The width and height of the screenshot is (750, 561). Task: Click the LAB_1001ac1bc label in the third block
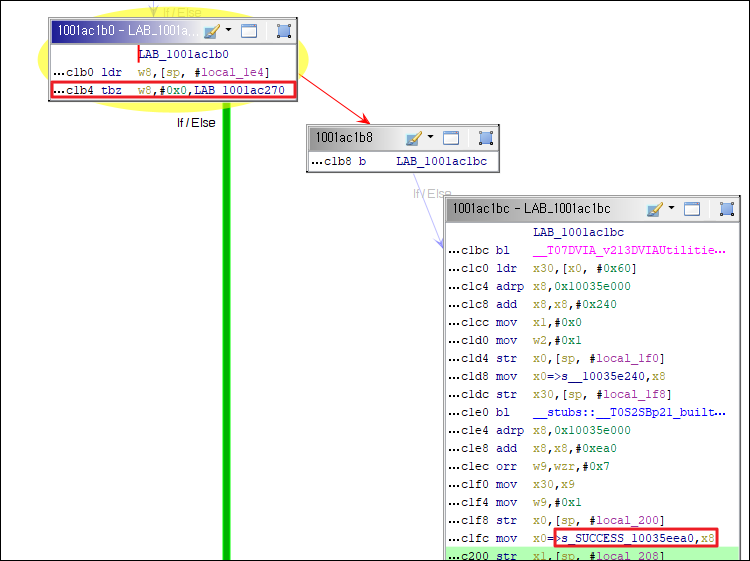(578, 232)
